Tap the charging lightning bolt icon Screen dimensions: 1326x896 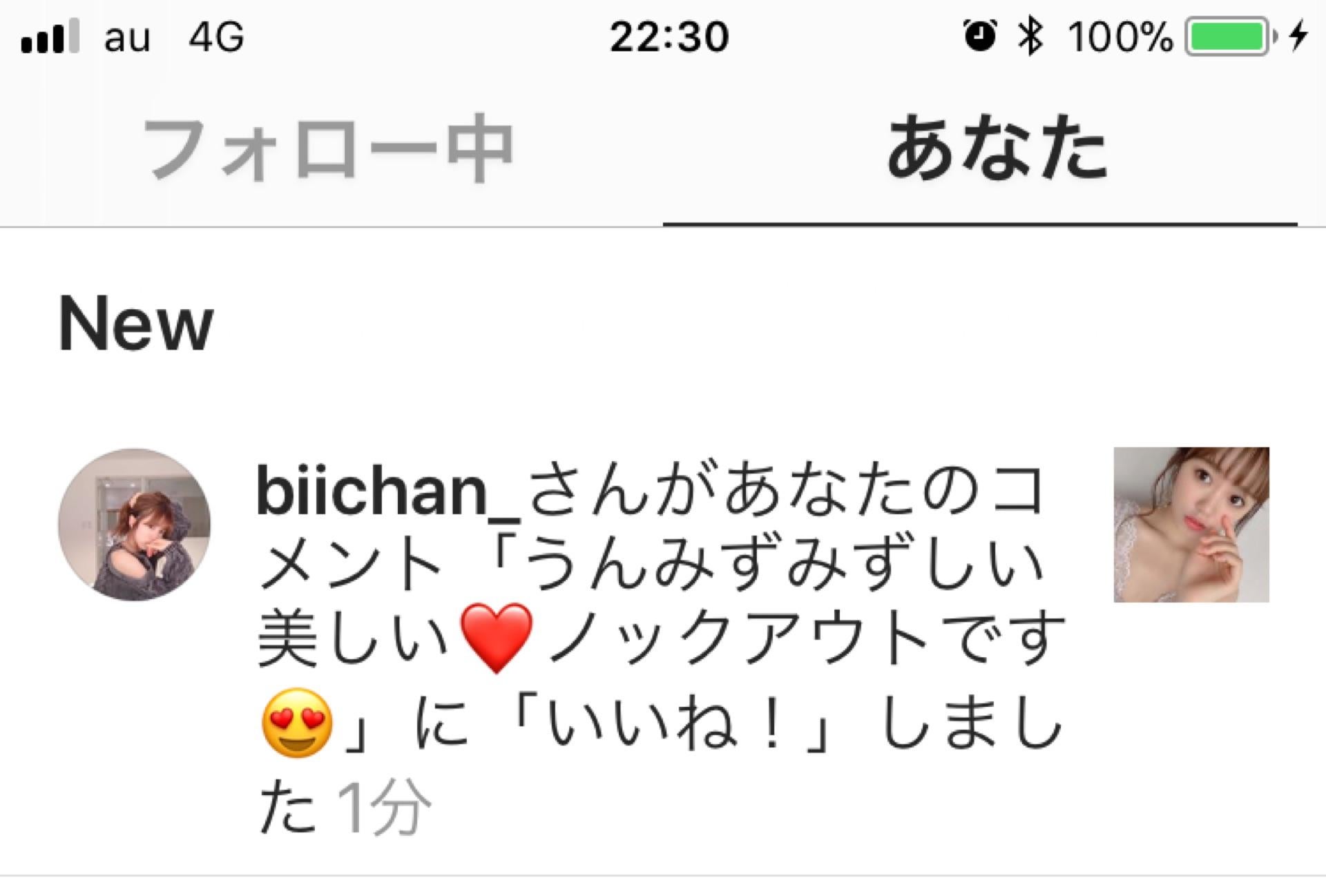tap(1298, 36)
